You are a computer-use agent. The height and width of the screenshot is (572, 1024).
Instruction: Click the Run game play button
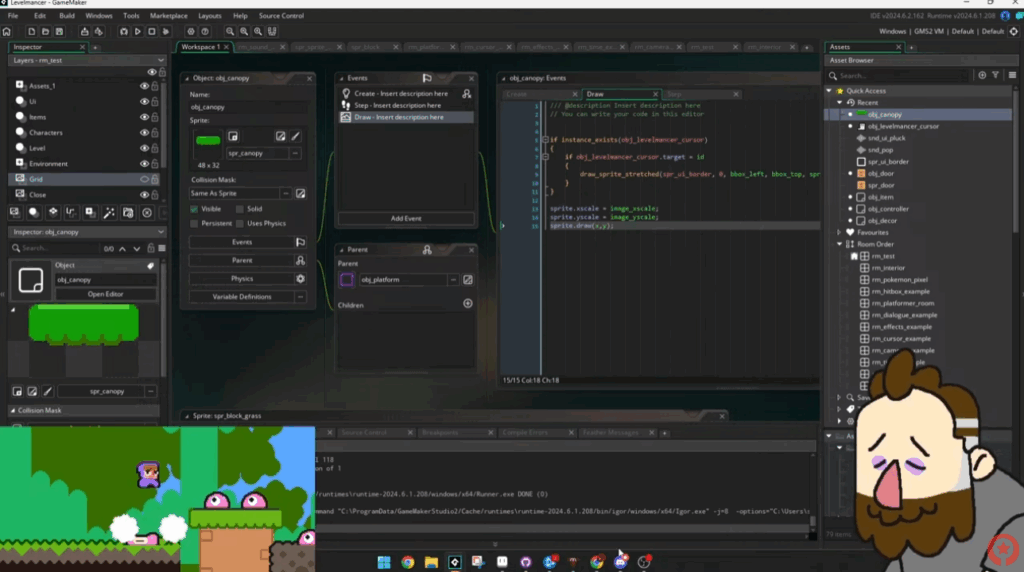pos(138,32)
